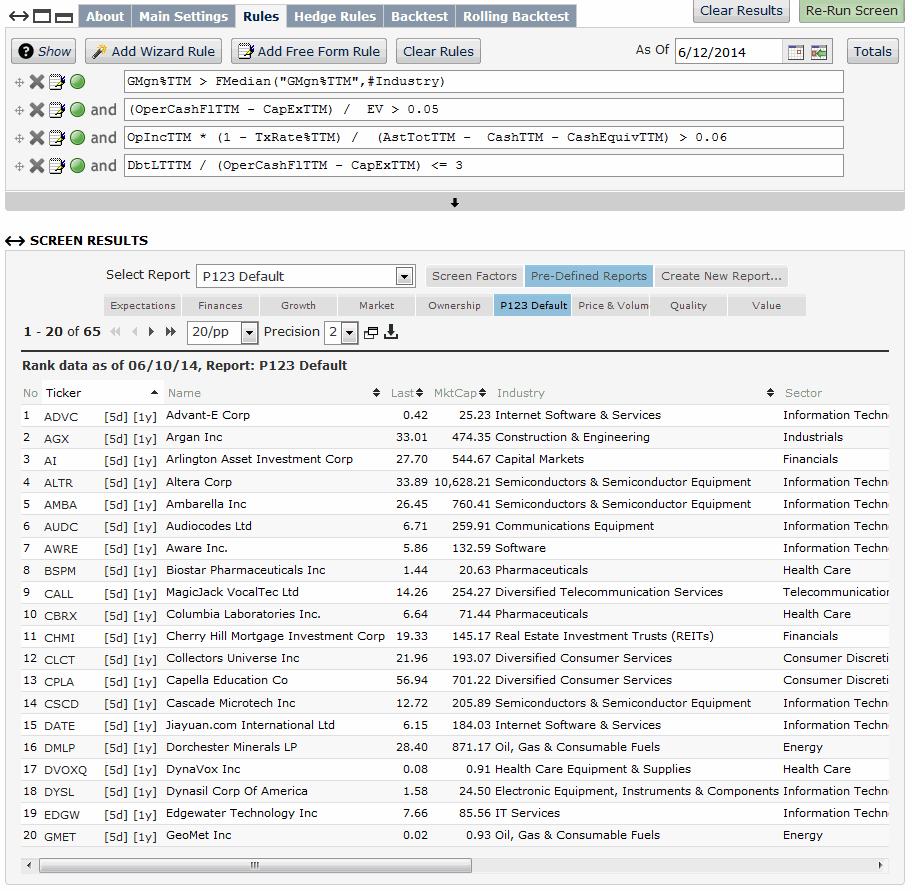Image resolution: width=912 pixels, height=891 pixels.
Task: Click Screen Results double-arrow icon
Action: tap(15, 241)
